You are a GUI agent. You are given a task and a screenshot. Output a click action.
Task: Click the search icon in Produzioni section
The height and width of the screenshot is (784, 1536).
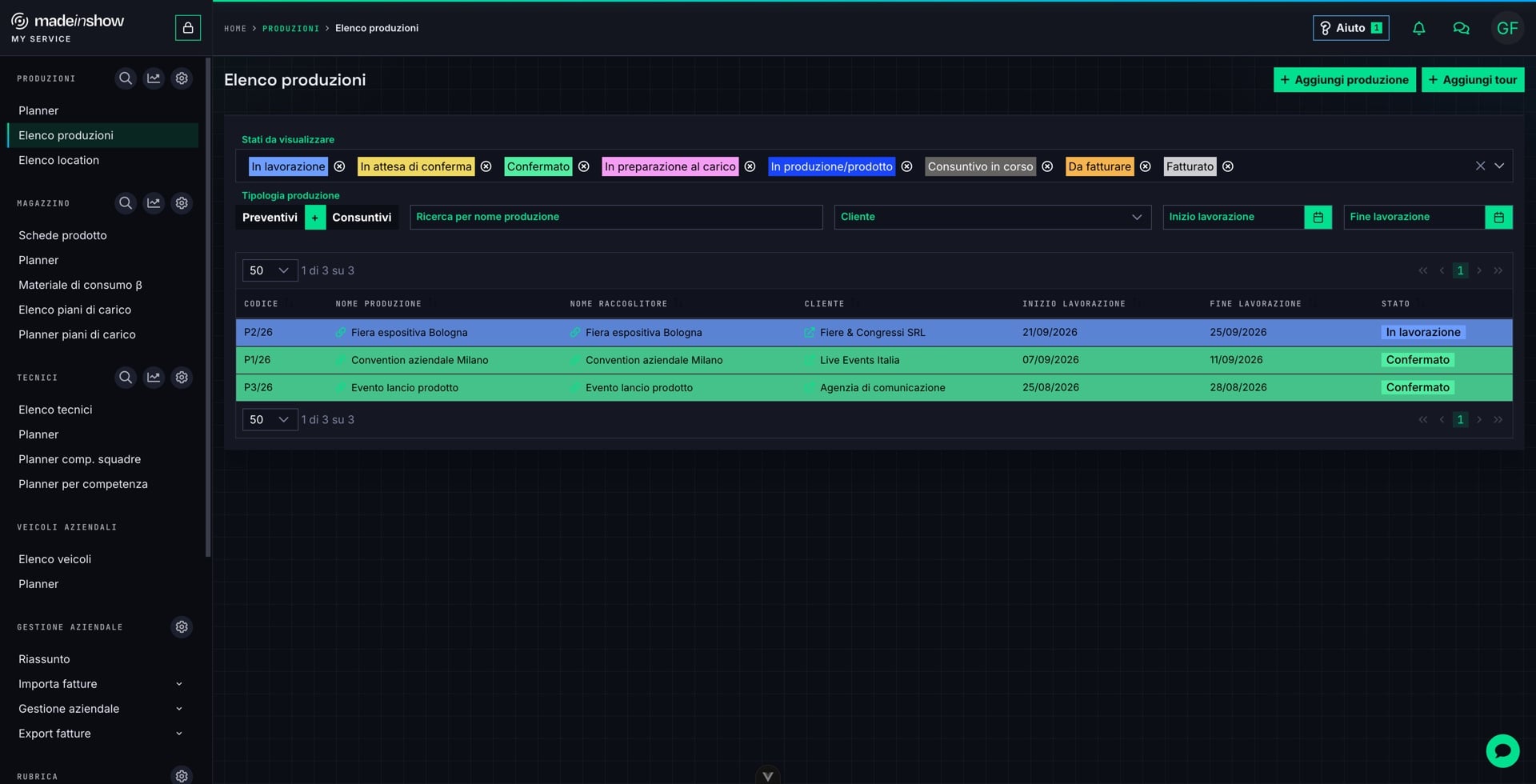pos(126,78)
